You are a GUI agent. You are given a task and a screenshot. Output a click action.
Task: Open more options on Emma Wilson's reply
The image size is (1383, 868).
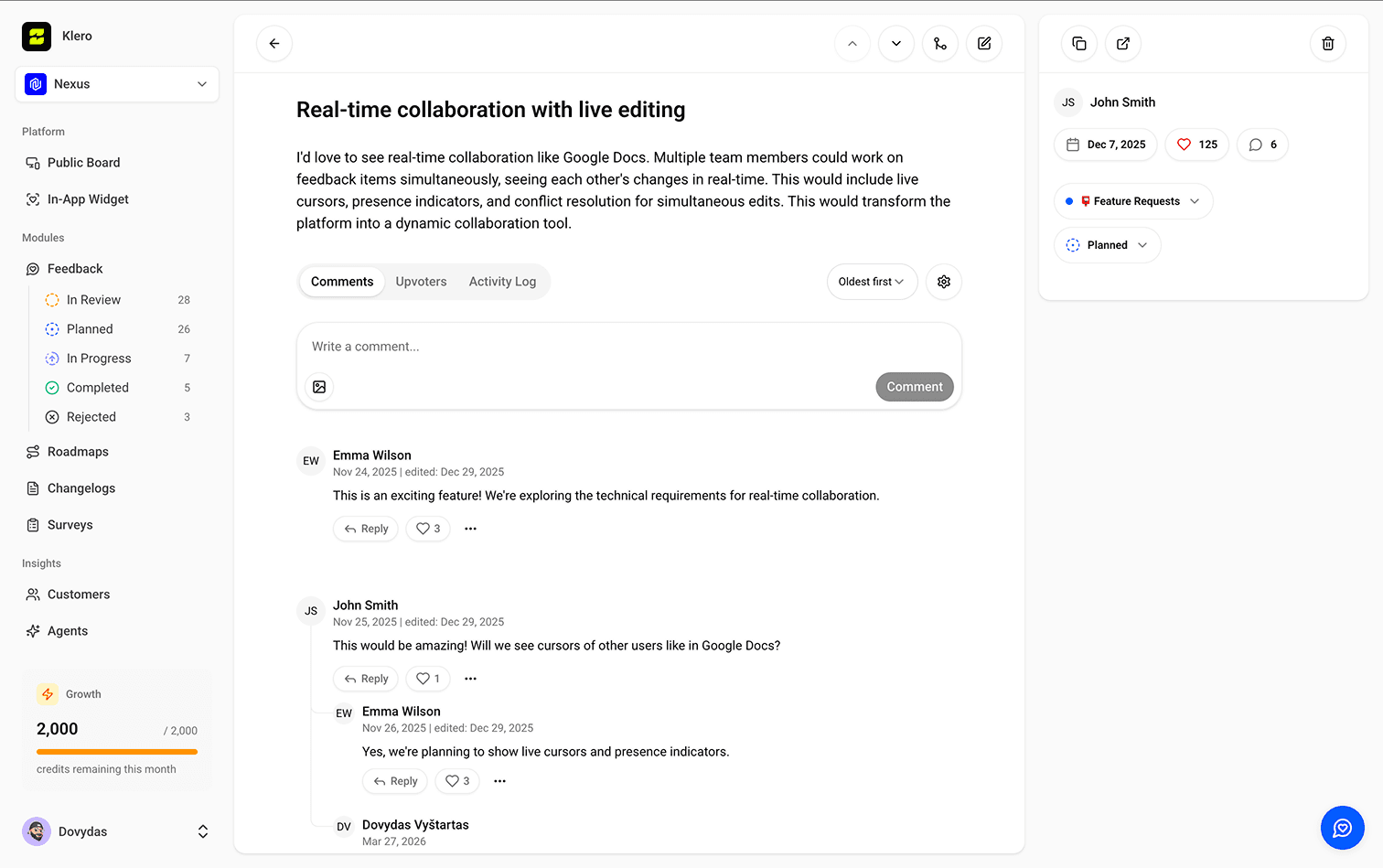tap(500, 781)
